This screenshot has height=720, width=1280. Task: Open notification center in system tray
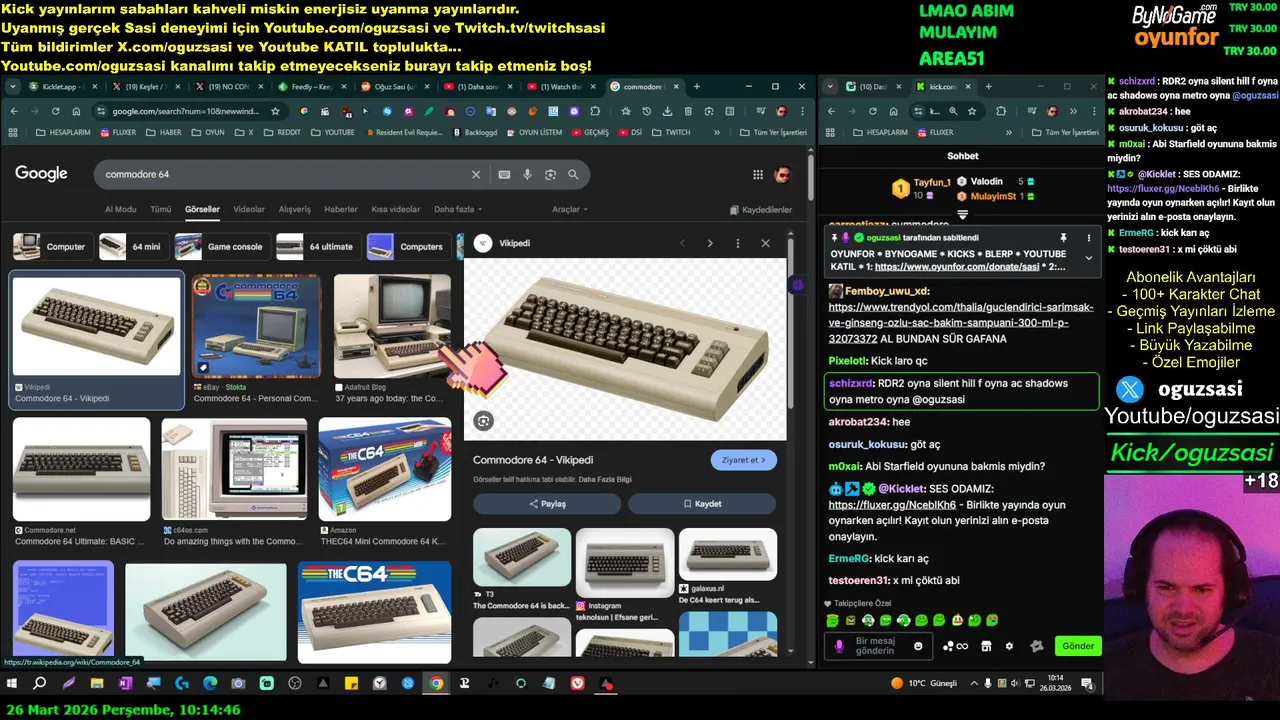click(1090, 684)
